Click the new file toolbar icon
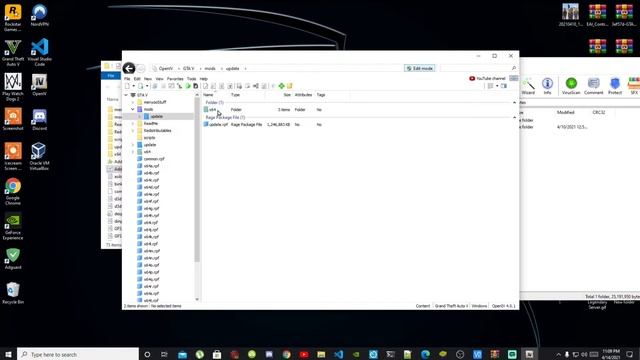This screenshot has height=360, width=640. (x=127, y=86)
